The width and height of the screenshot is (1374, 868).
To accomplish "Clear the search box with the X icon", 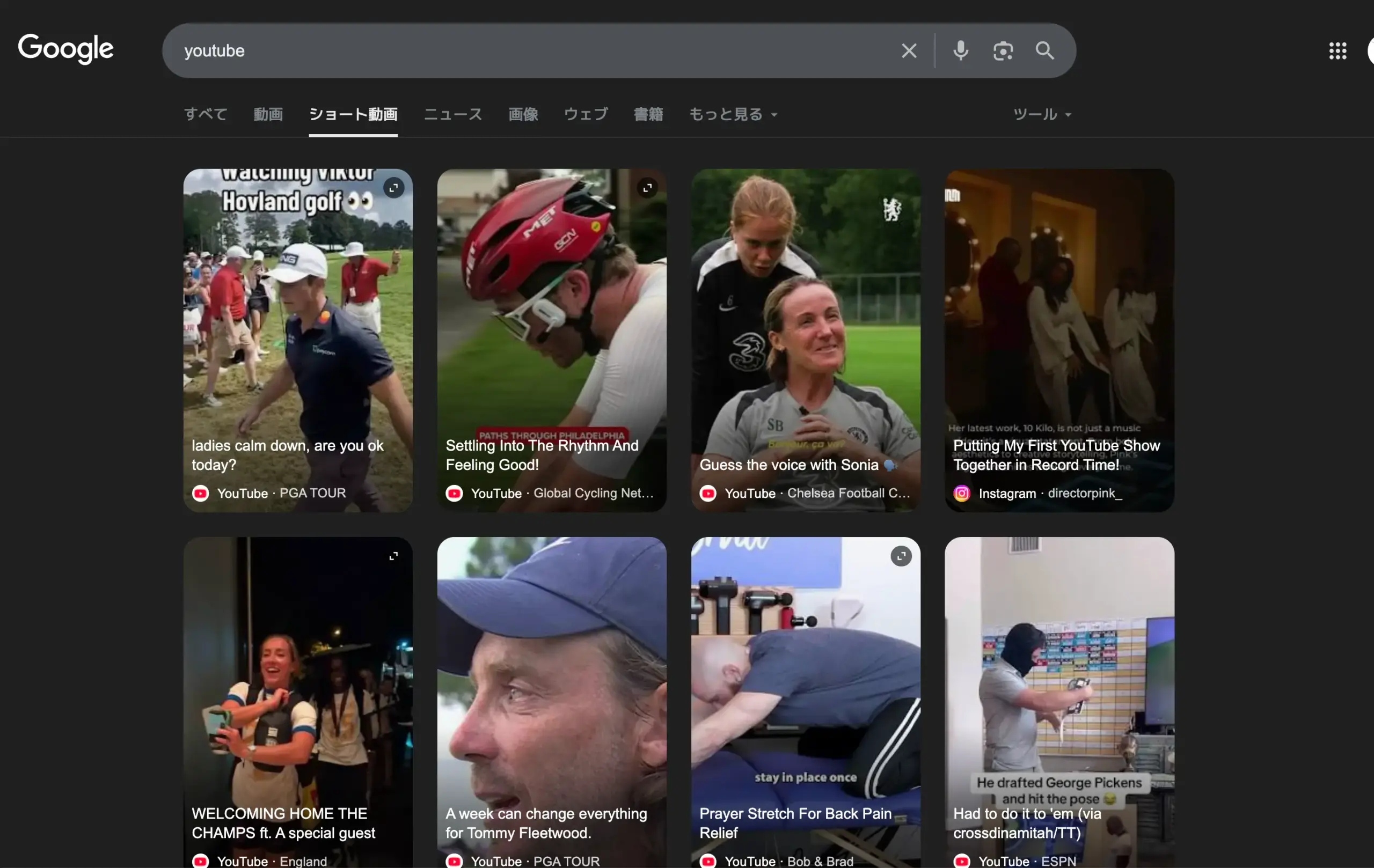I will pos(909,51).
